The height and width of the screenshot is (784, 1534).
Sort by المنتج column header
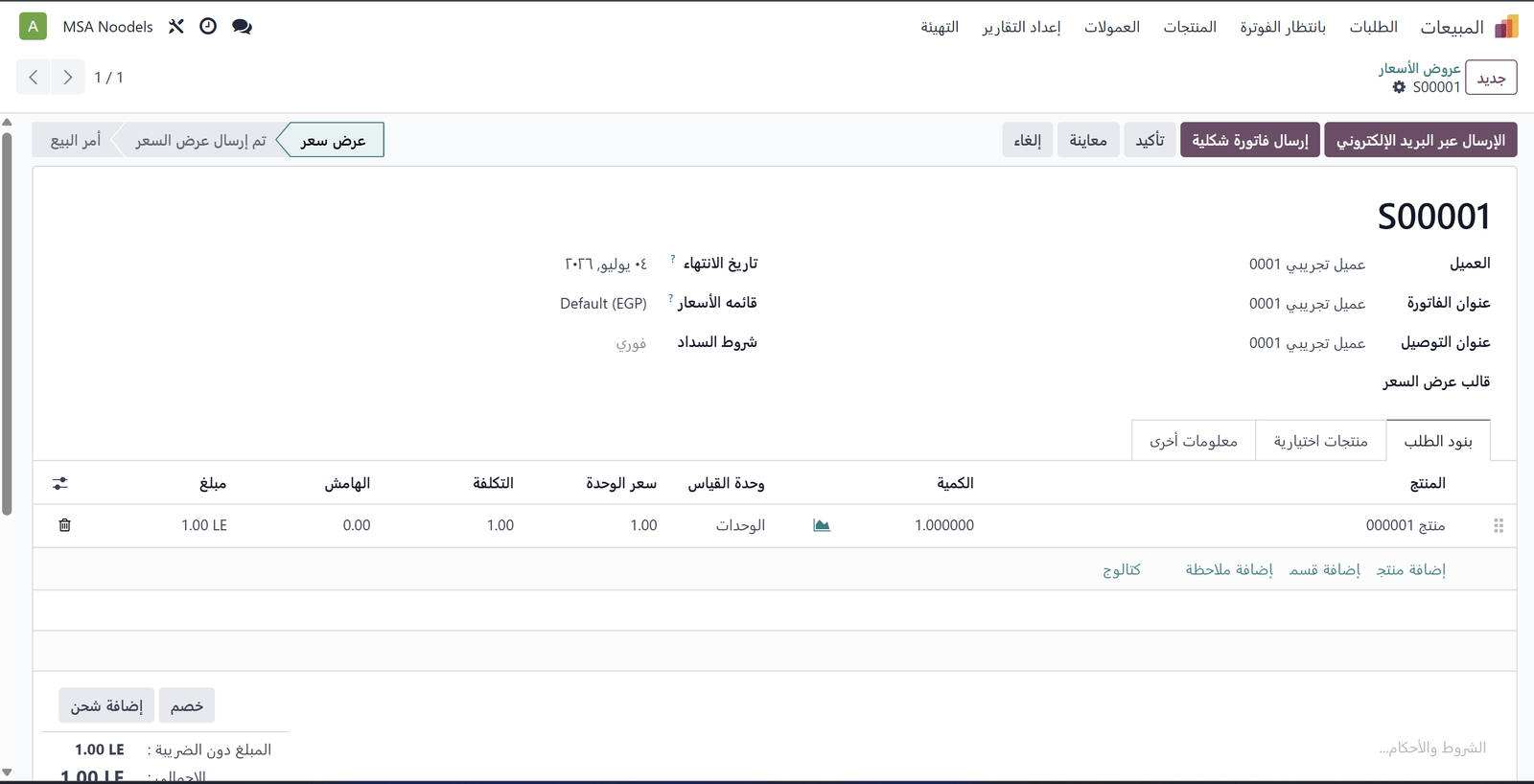click(x=1428, y=483)
